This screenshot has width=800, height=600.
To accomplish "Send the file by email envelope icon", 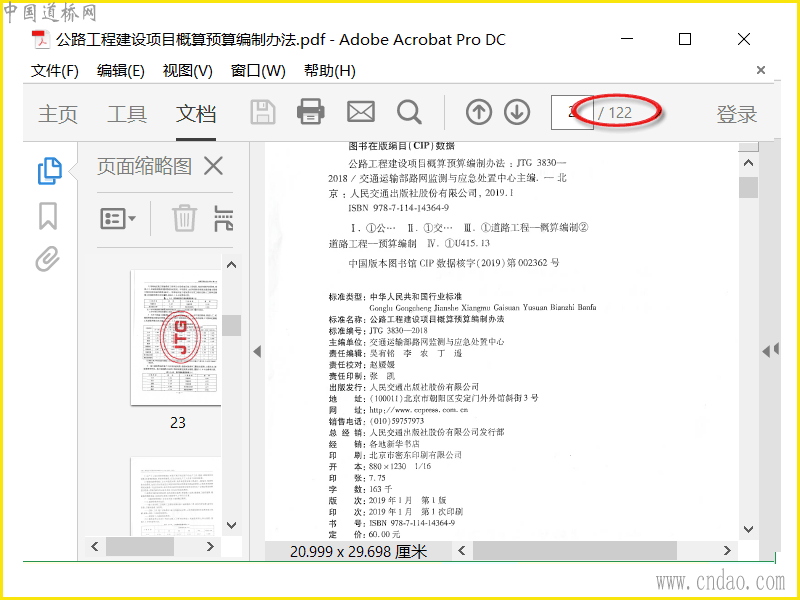I will coord(361,112).
